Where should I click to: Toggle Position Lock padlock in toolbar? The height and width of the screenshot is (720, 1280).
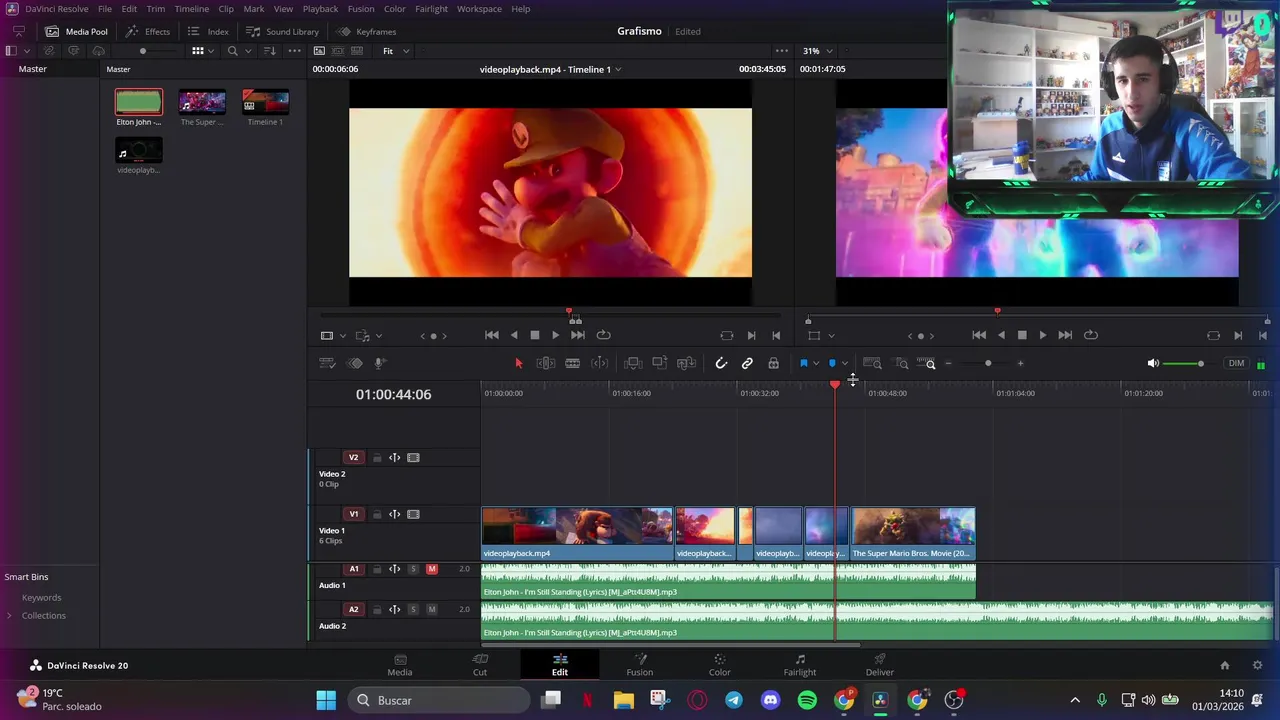click(x=773, y=363)
